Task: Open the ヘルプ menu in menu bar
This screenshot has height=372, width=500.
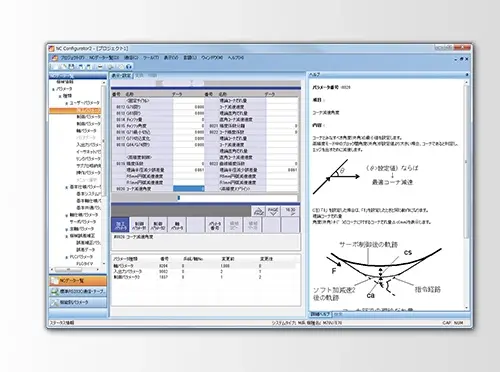Action: [x=236, y=58]
